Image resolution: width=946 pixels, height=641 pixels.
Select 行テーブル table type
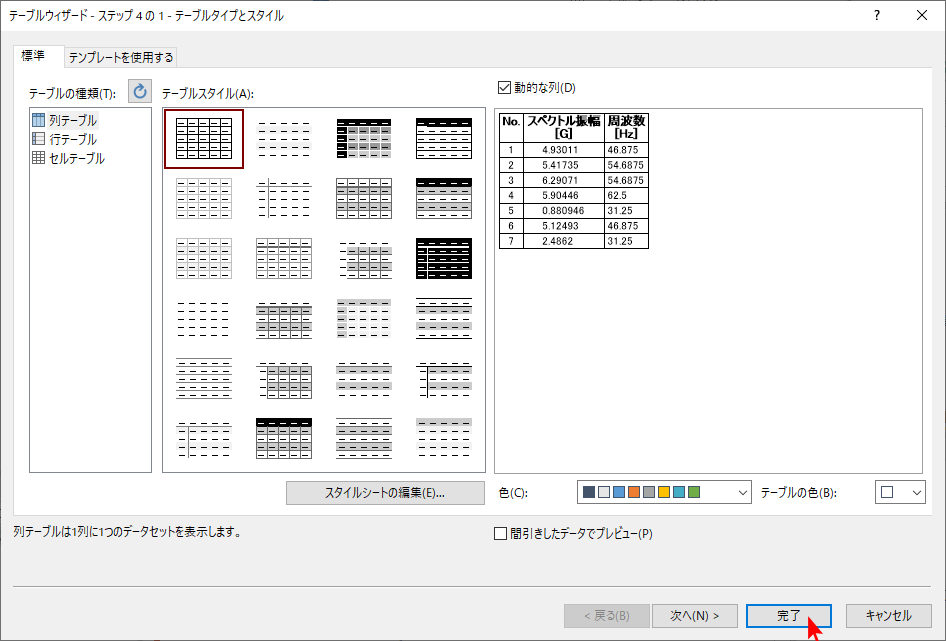click(65, 139)
